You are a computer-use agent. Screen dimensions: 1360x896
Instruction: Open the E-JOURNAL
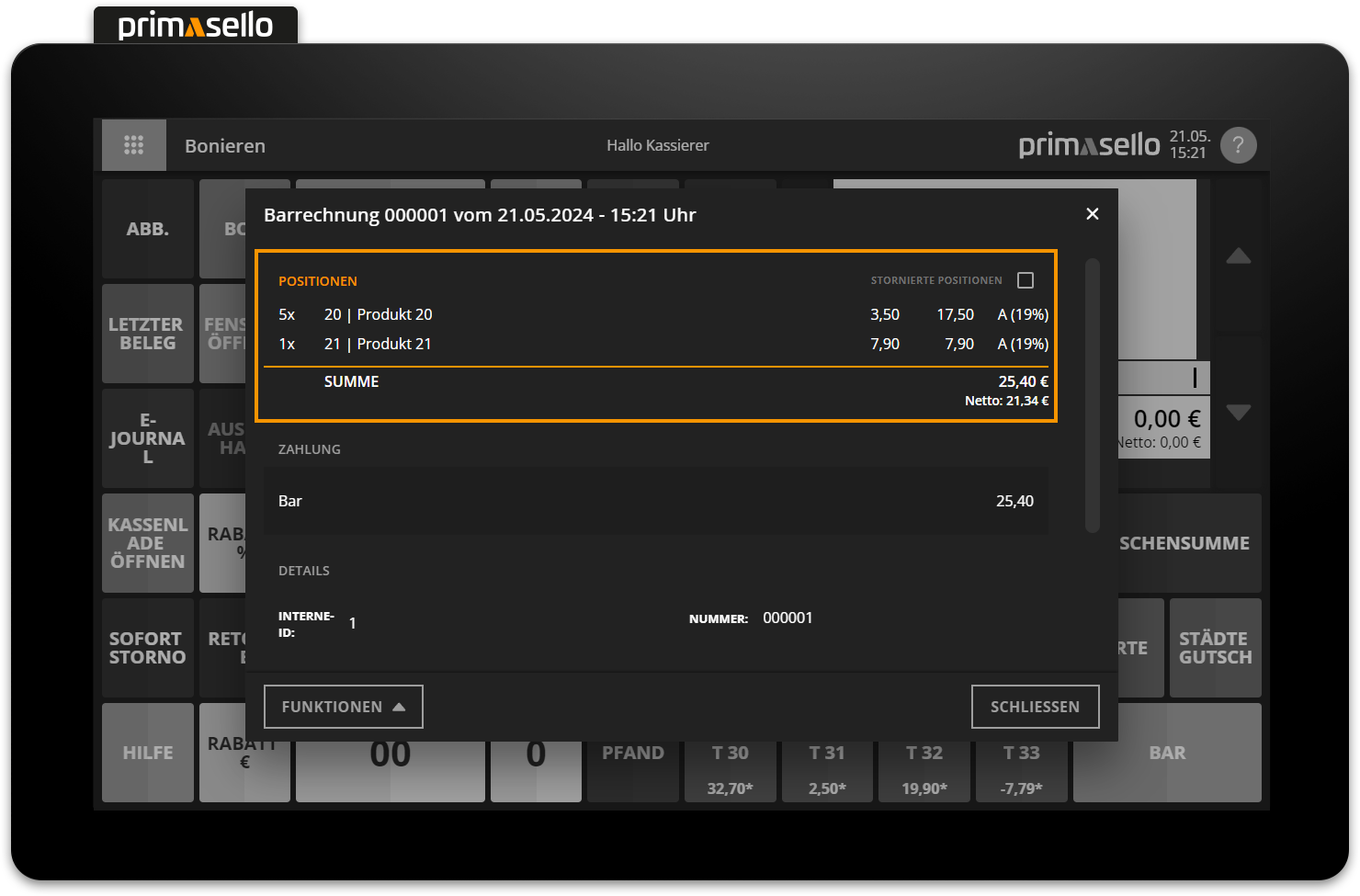[147, 438]
